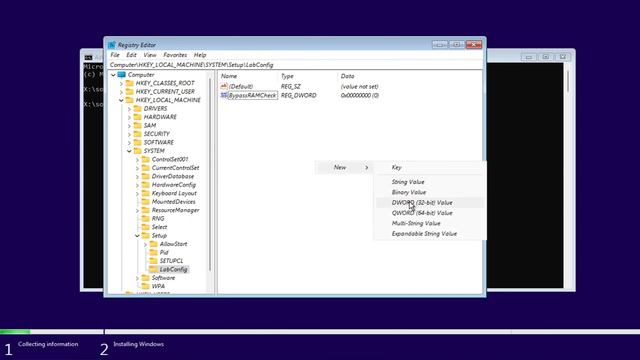Click the RNG folder icon

[146, 219]
